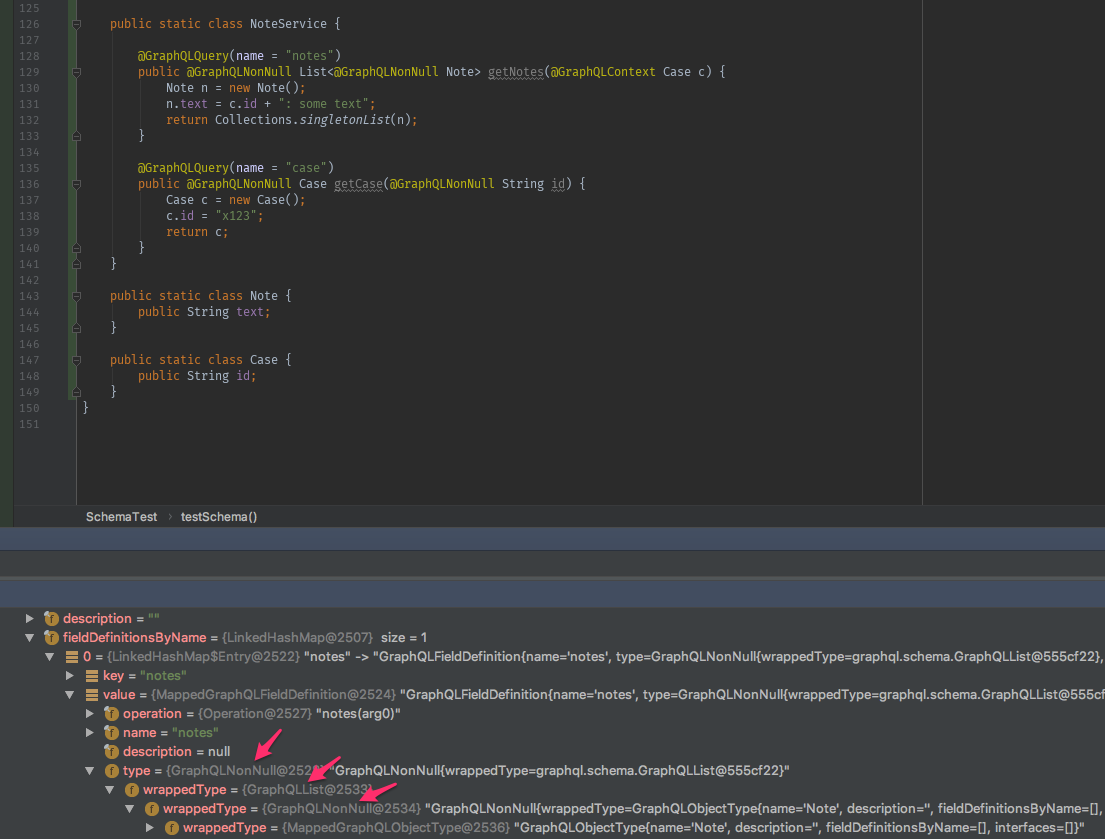Collapse the type GraphQLNonNull node
The width and height of the screenshot is (1105, 839).
[89, 771]
